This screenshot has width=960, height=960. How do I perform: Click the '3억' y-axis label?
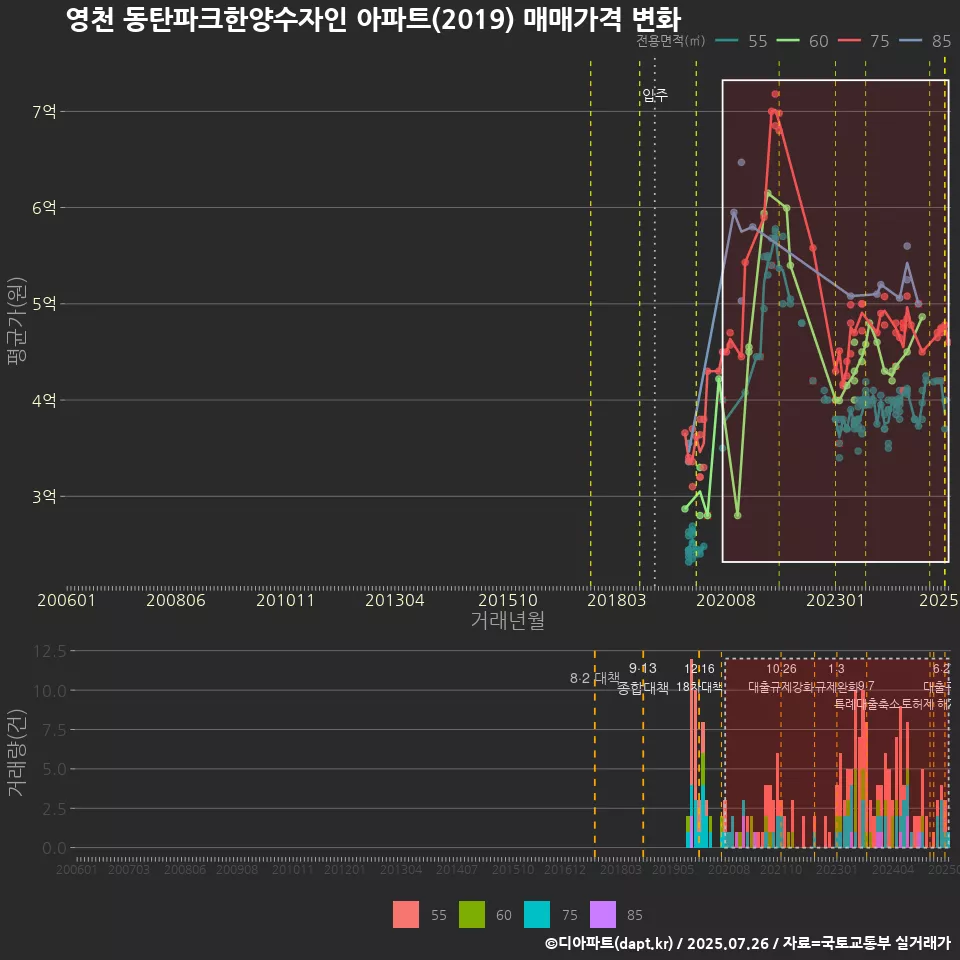(x=44, y=497)
